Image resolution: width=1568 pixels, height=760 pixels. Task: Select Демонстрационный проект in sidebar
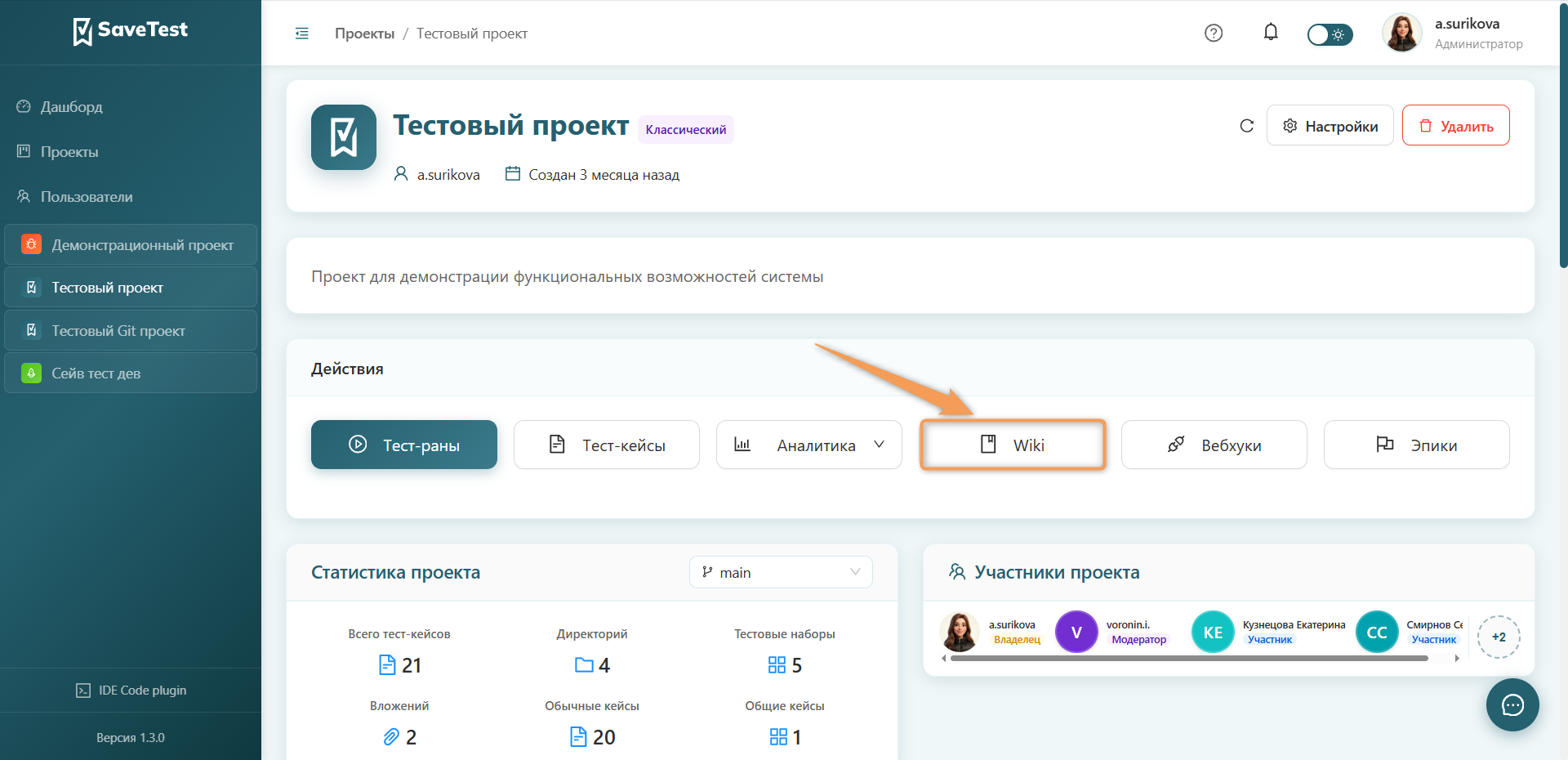click(131, 244)
